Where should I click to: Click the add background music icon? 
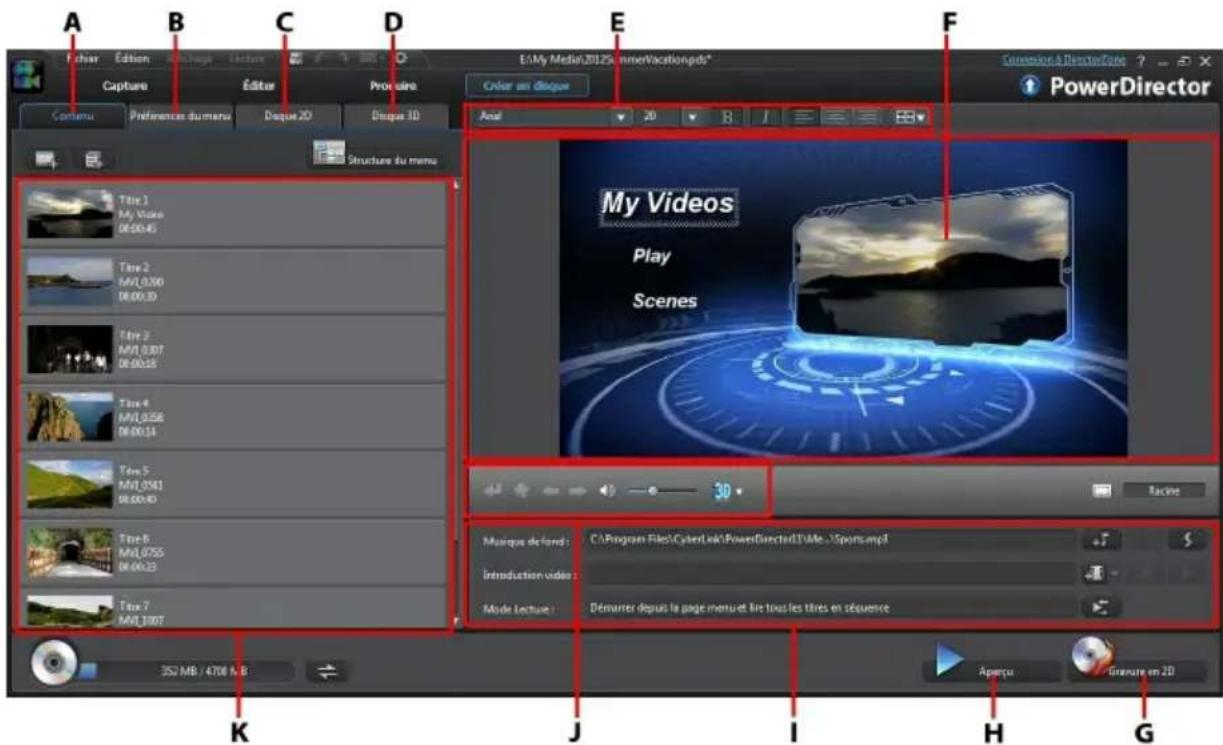(x=1099, y=540)
